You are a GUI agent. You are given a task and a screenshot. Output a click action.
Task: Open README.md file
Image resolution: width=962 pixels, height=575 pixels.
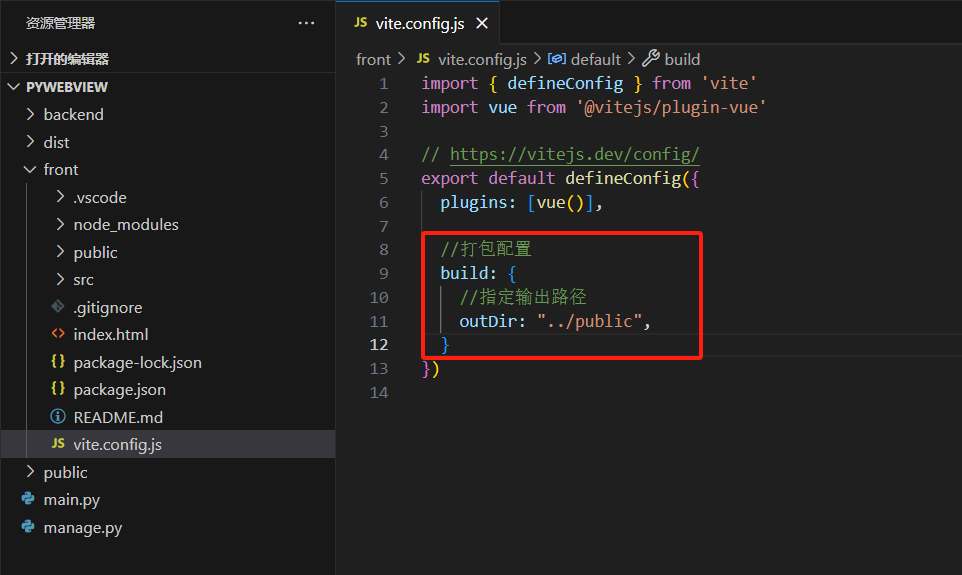(118, 417)
